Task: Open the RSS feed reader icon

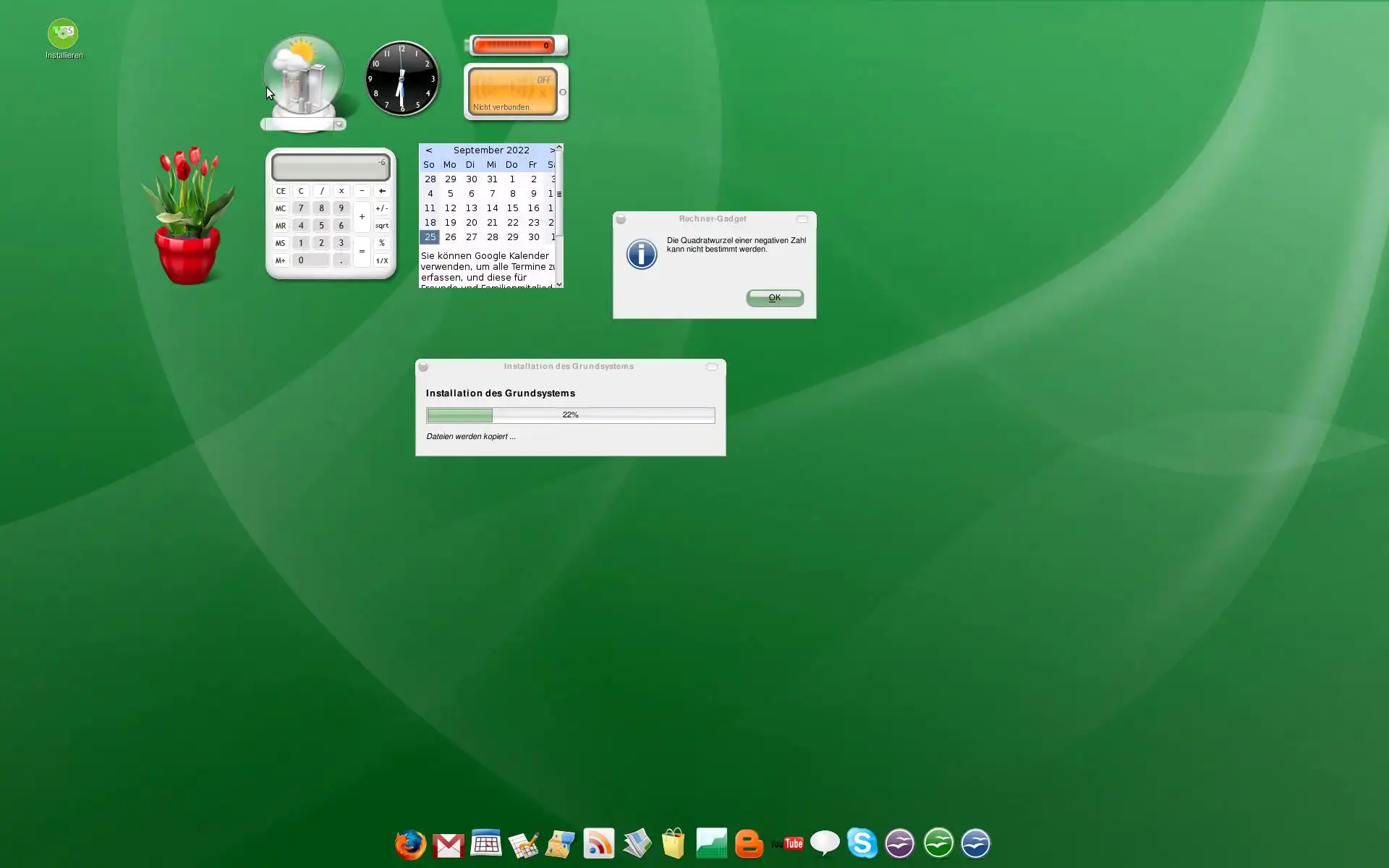Action: click(598, 843)
